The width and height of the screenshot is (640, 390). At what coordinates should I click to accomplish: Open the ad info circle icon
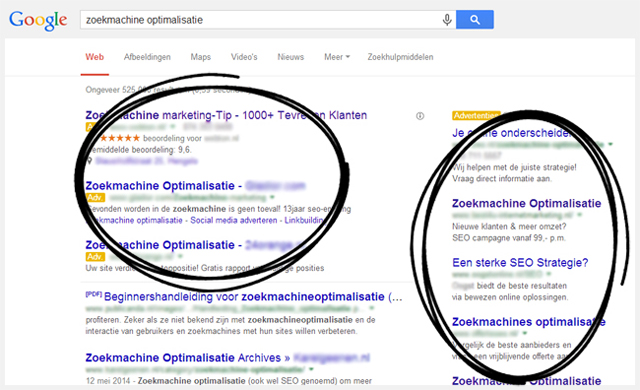click(420, 116)
